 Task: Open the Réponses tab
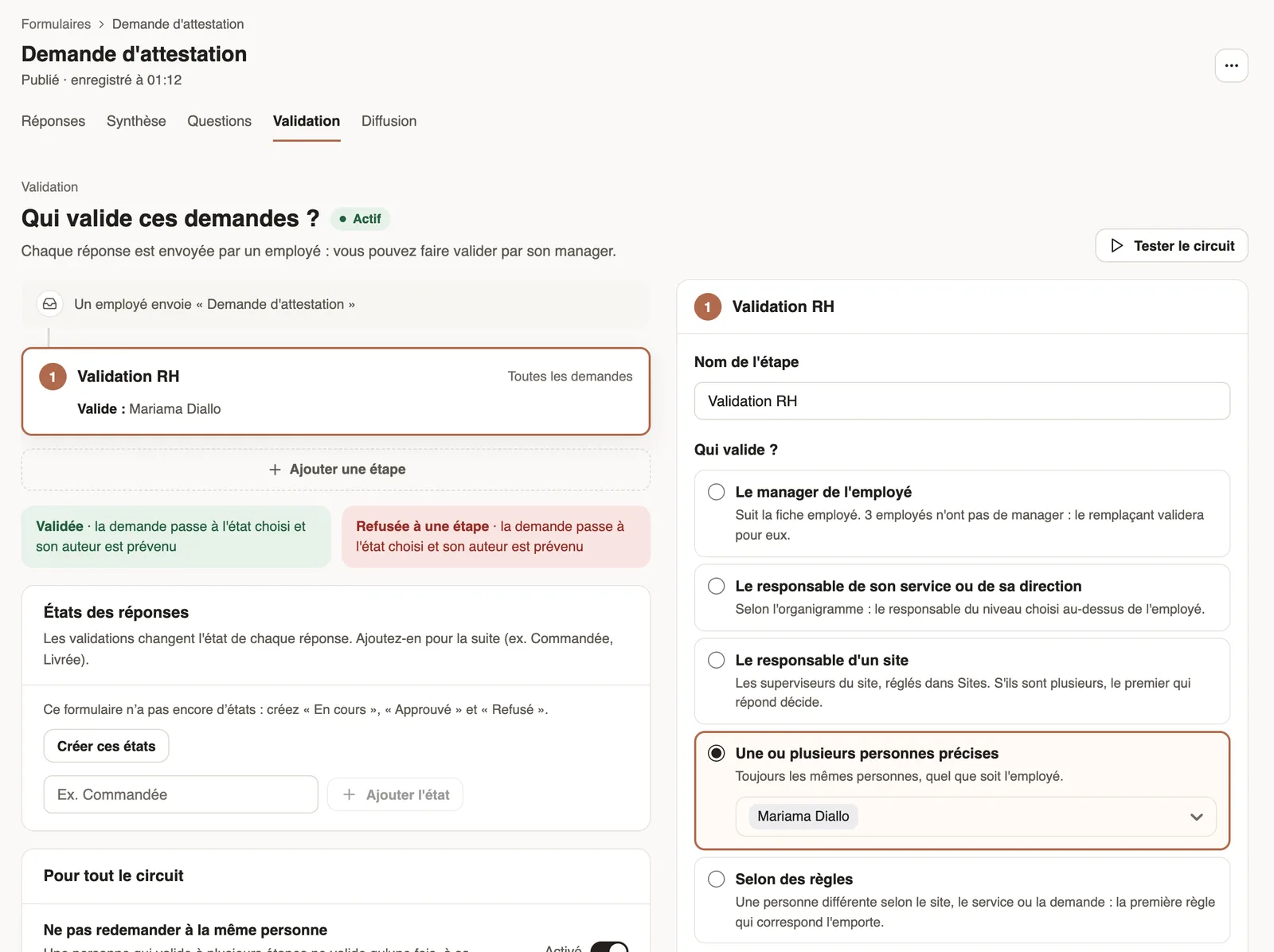[53, 121]
